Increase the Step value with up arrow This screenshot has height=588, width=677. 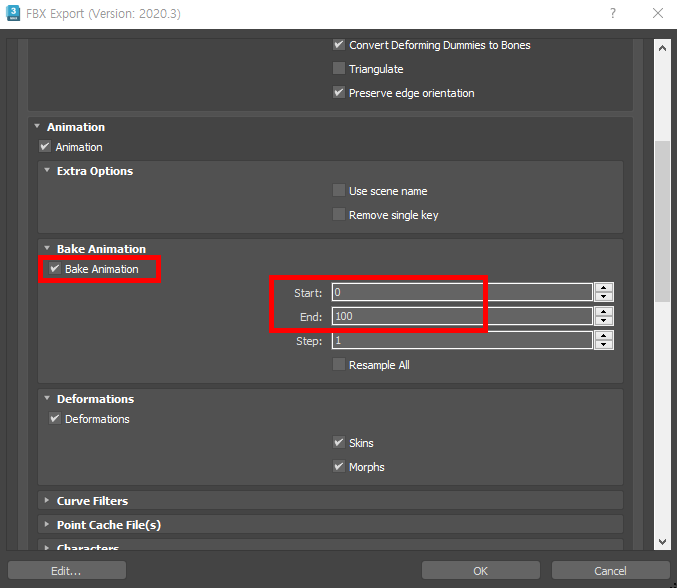tap(604, 336)
